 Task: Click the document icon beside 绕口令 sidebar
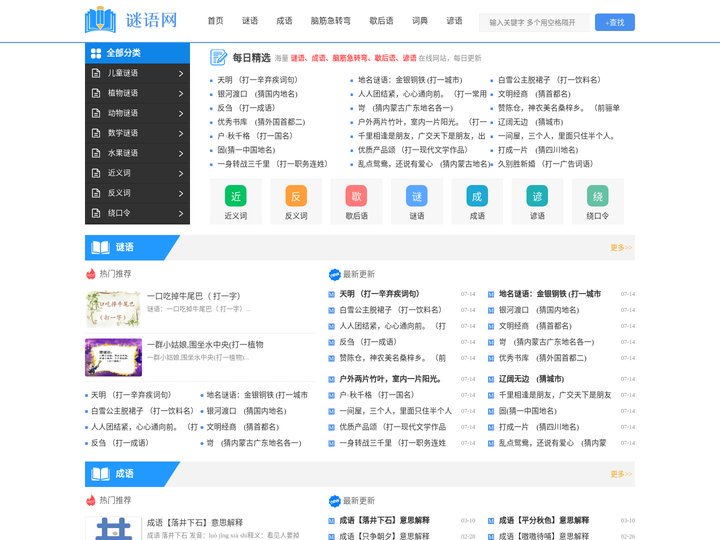[96, 213]
